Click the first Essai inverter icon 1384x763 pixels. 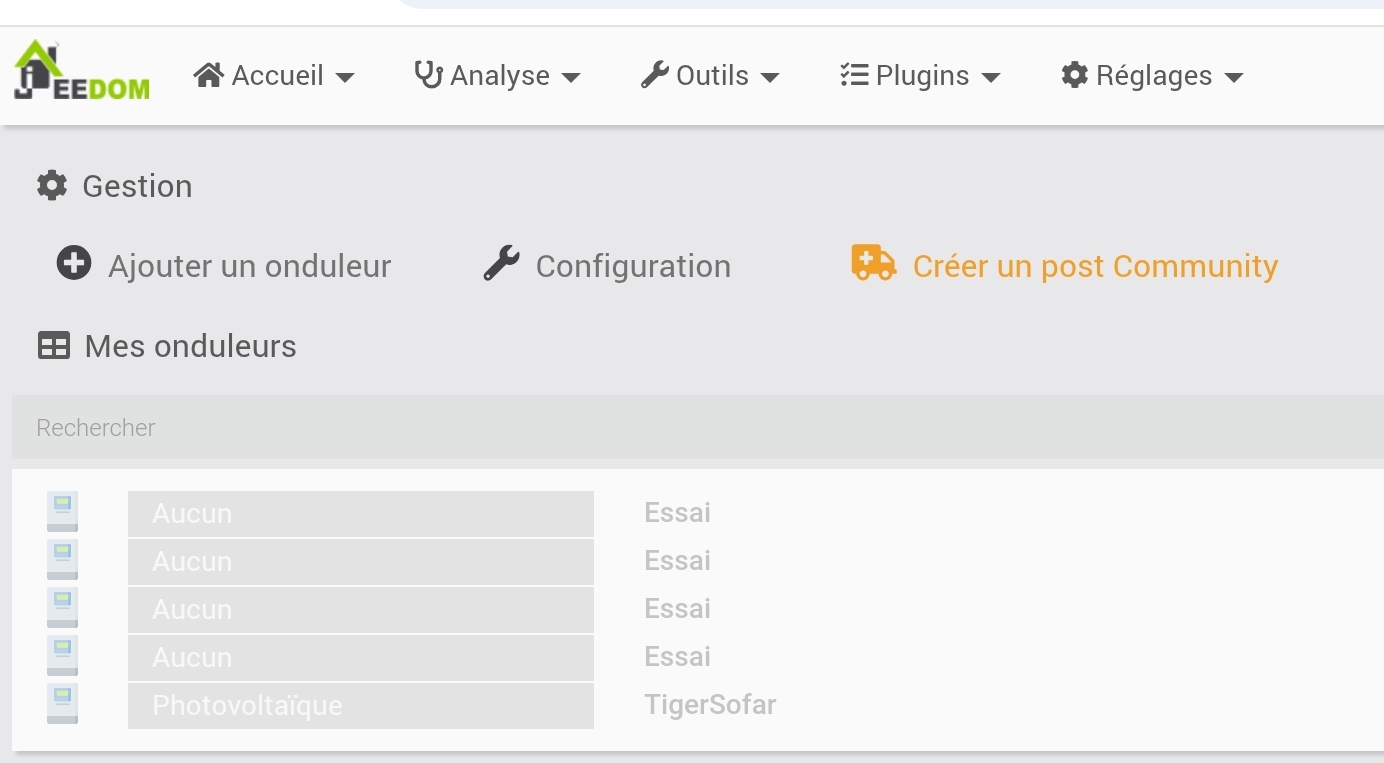[x=62, y=512]
